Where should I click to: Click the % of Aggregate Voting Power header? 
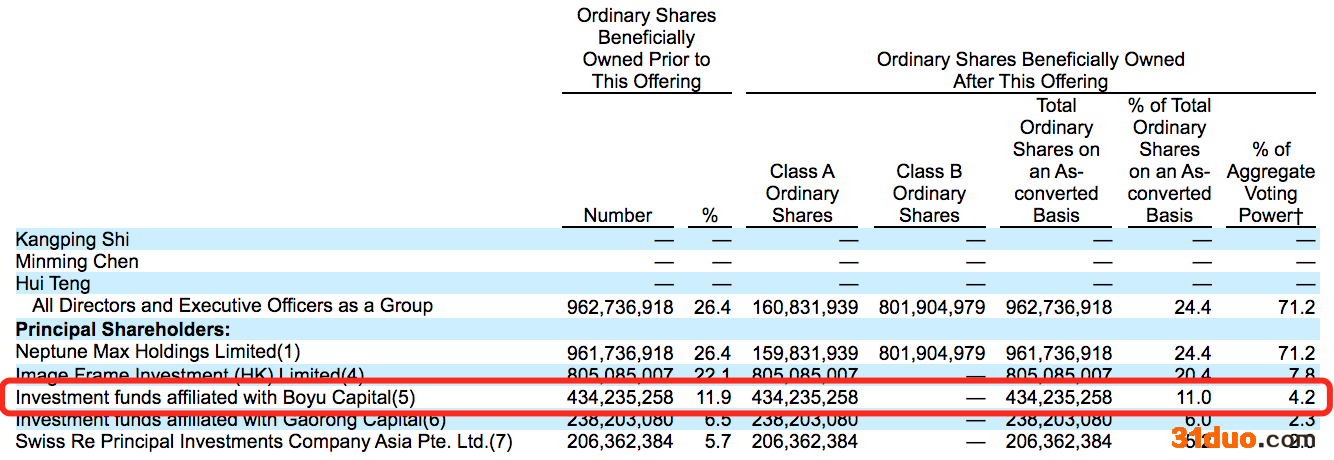point(1270,183)
